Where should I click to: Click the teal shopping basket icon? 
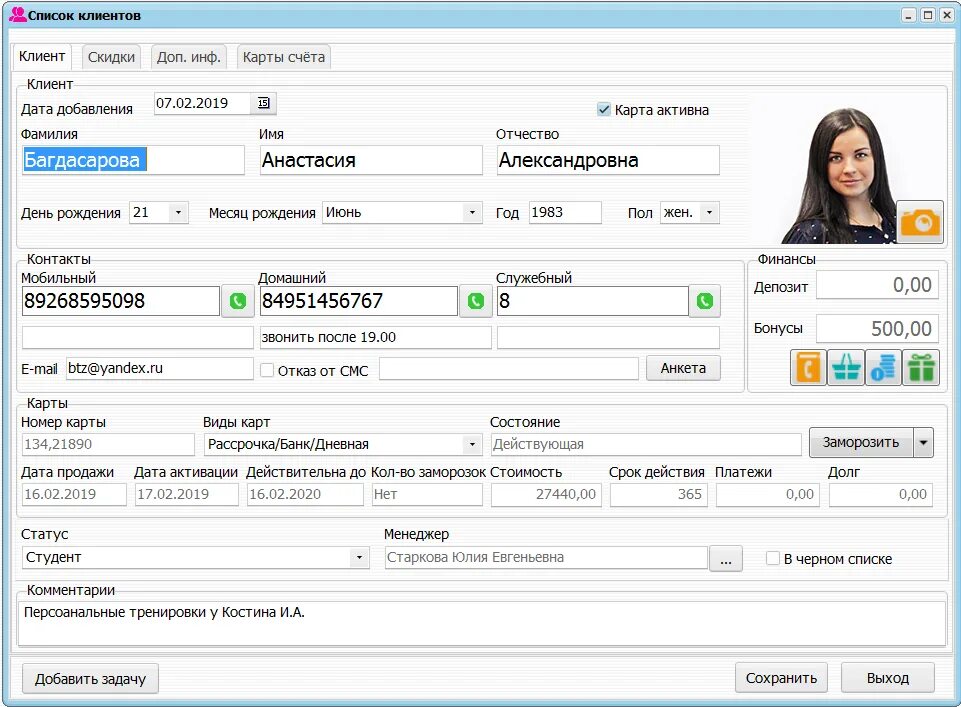(x=846, y=368)
